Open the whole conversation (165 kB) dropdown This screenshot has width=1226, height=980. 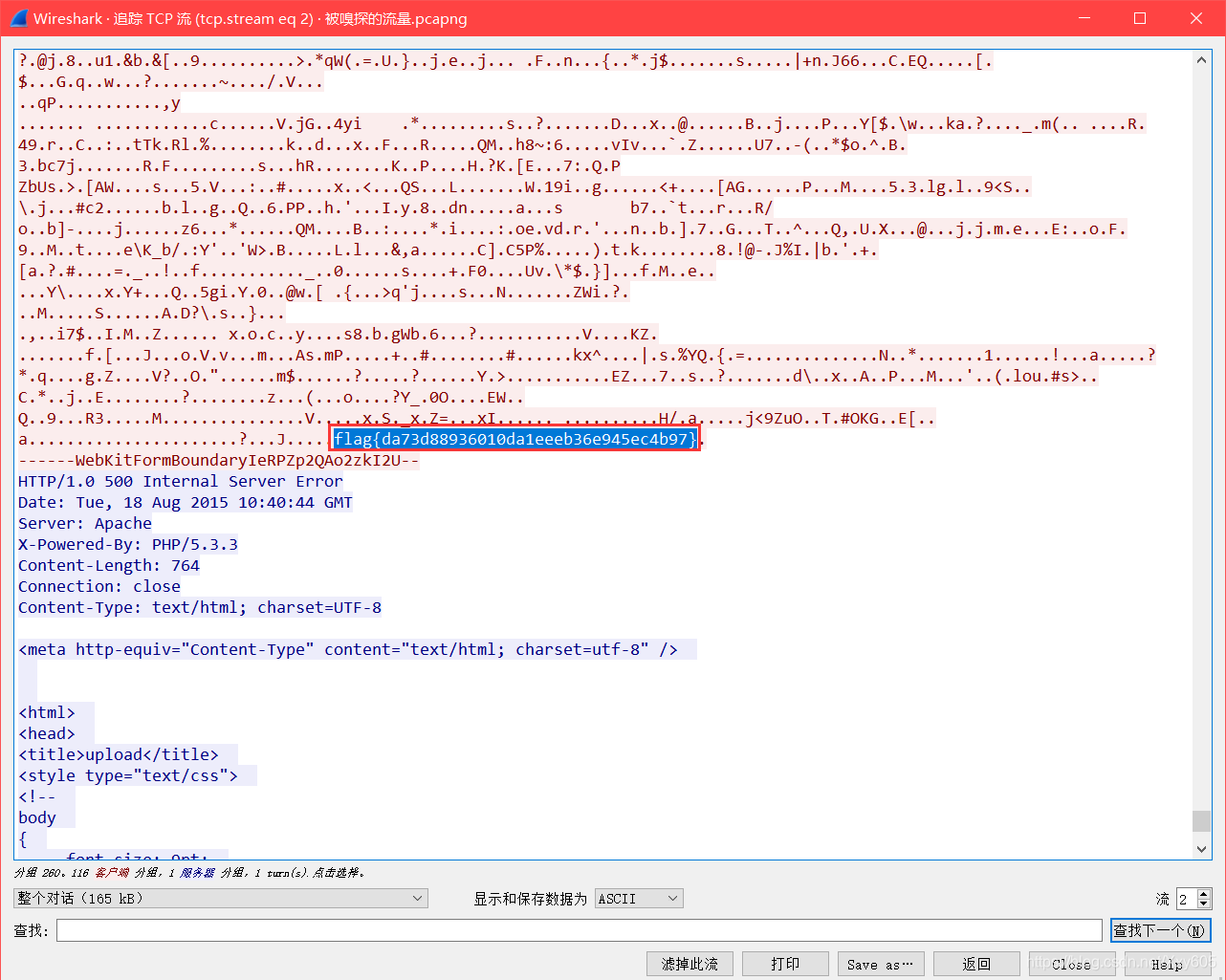click(220, 899)
